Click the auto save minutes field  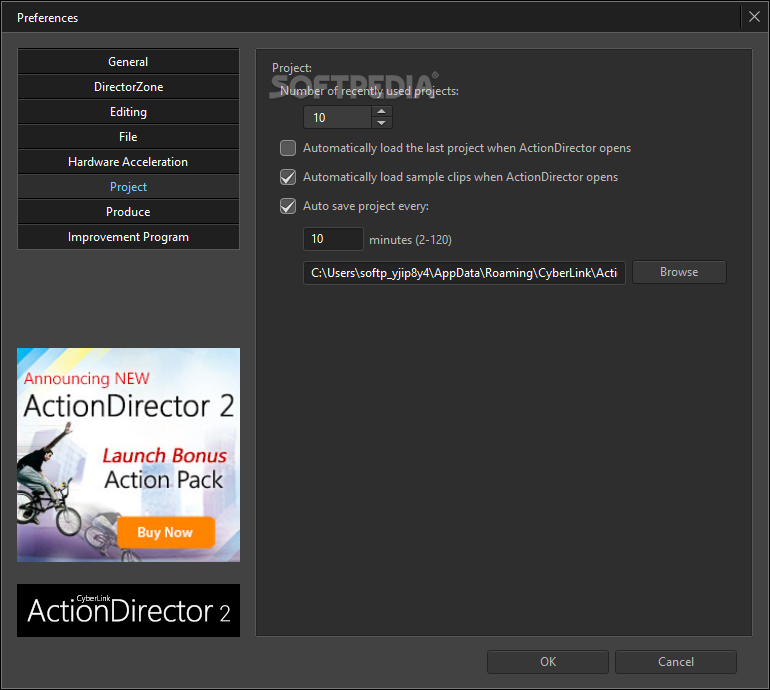tap(333, 239)
